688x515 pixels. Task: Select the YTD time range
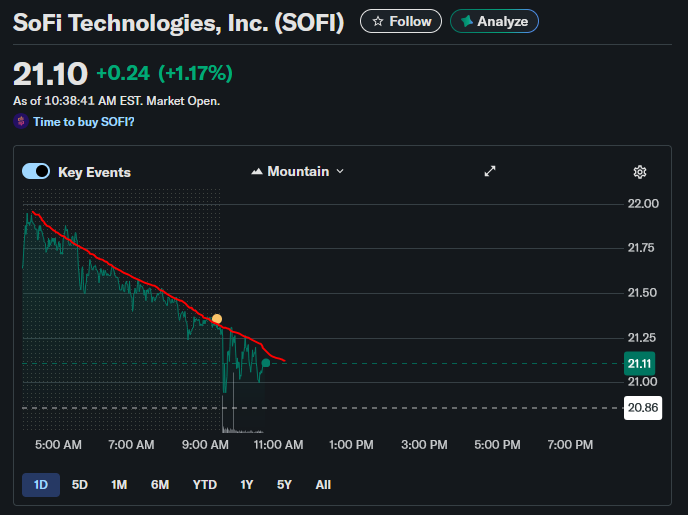205,485
